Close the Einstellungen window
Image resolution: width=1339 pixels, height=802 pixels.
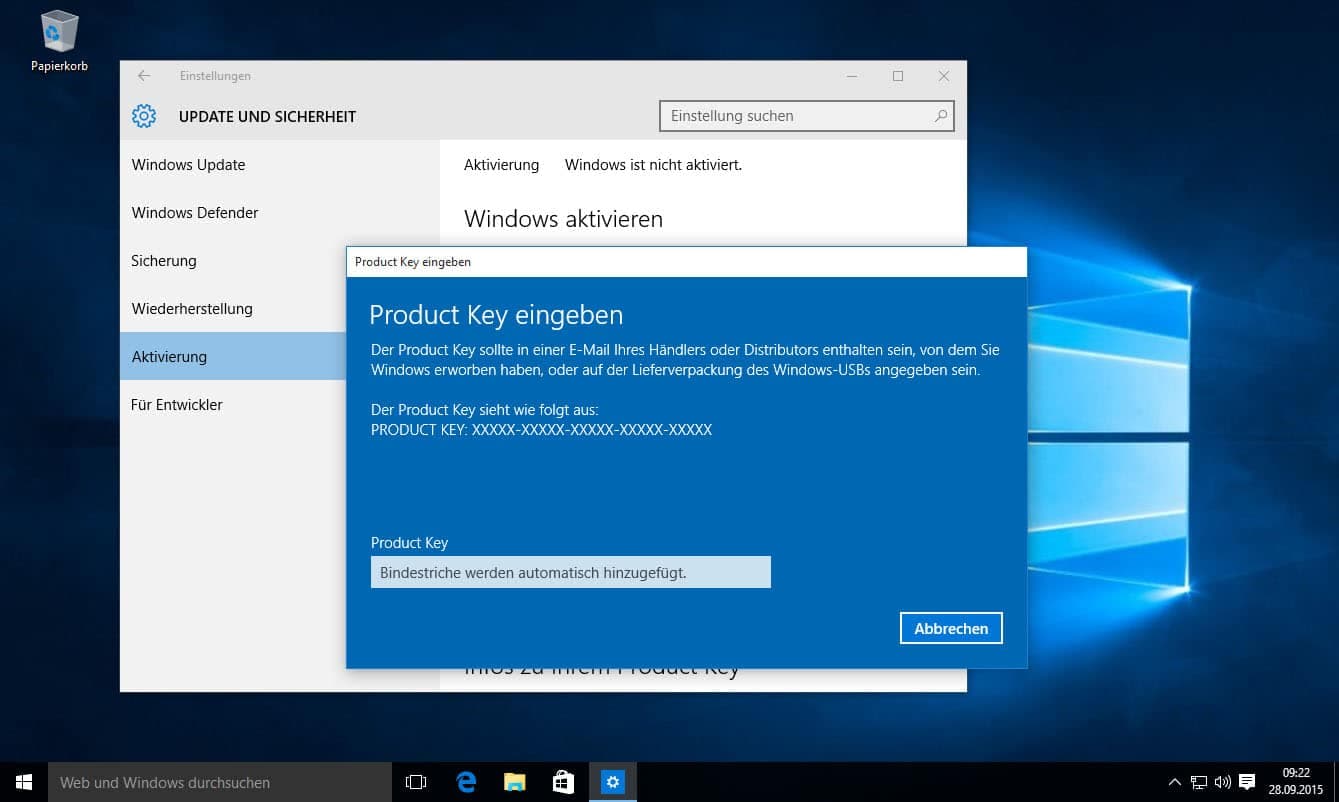pyautogui.click(x=944, y=76)
